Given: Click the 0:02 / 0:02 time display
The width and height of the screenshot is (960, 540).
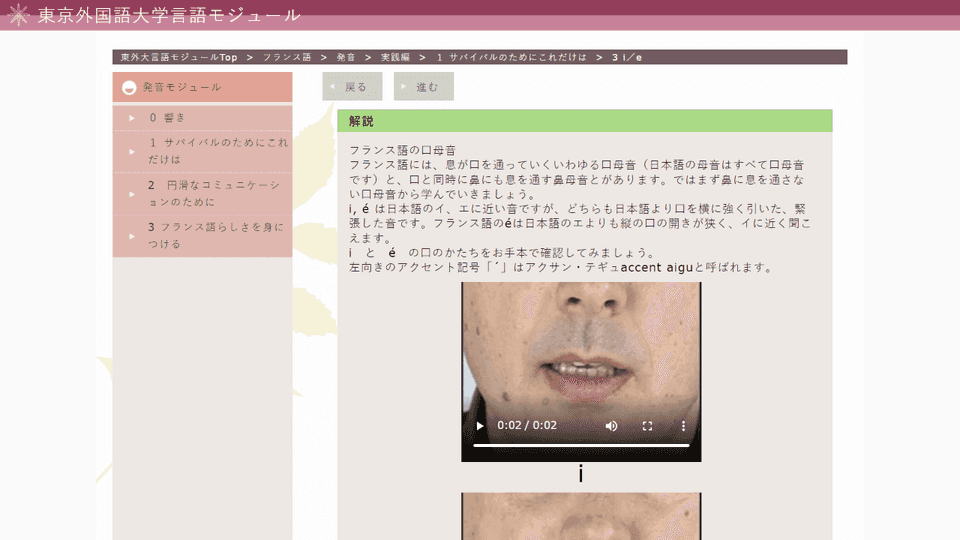Looking at the screenshot, I should [x=527, y=426].
